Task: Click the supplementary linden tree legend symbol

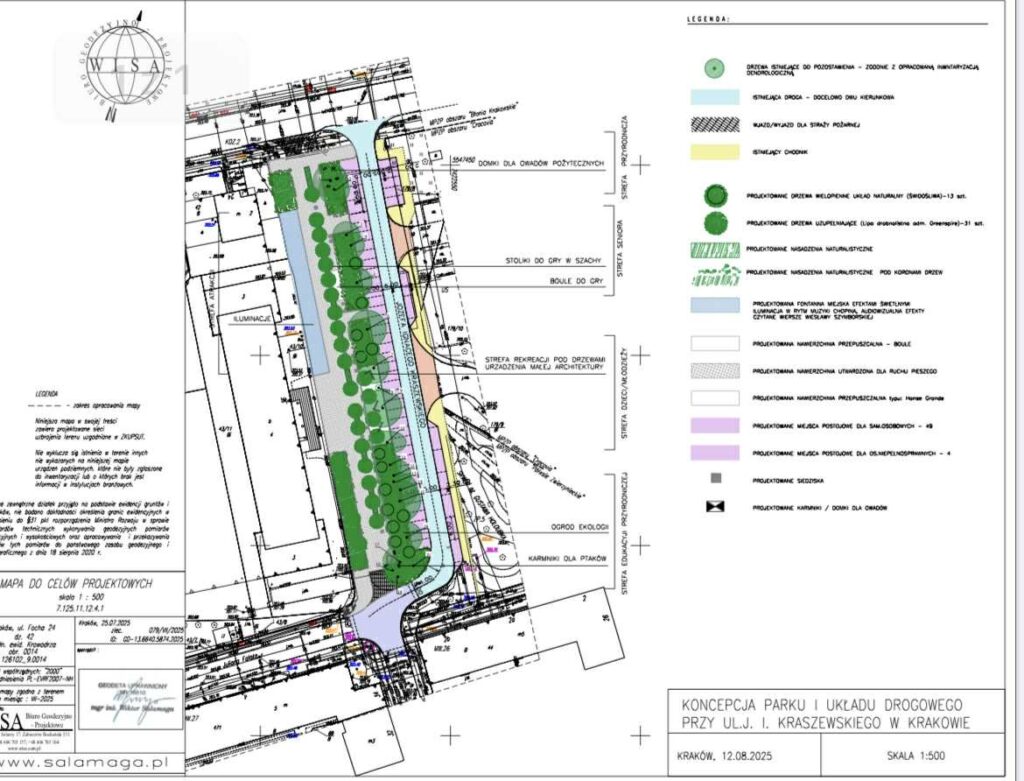Action: pos(714,221)
